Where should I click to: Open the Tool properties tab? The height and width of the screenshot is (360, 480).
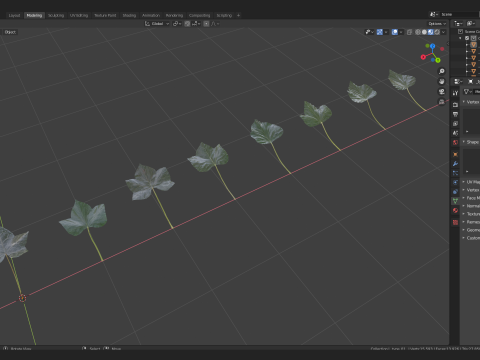[x=455, y=93]
